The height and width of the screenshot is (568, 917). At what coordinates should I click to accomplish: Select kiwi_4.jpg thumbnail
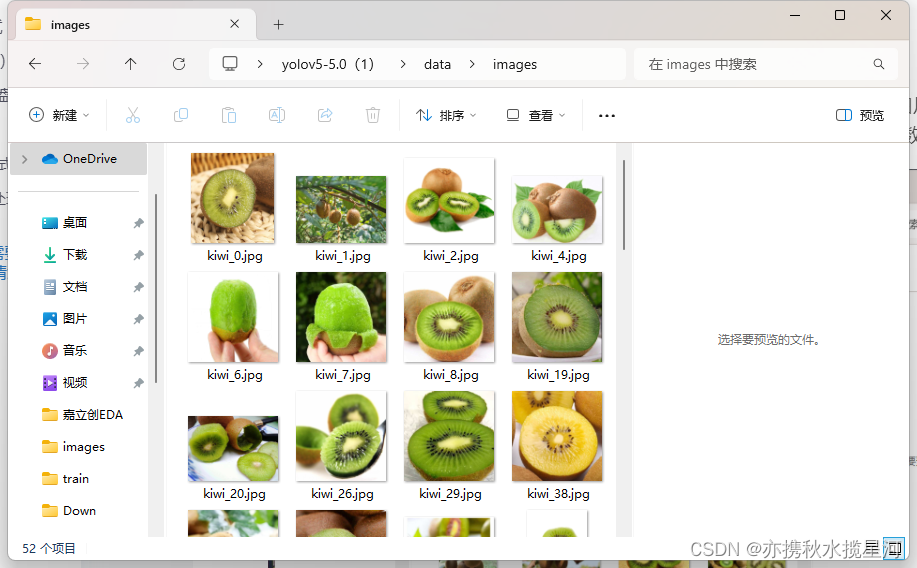(557, 209)
